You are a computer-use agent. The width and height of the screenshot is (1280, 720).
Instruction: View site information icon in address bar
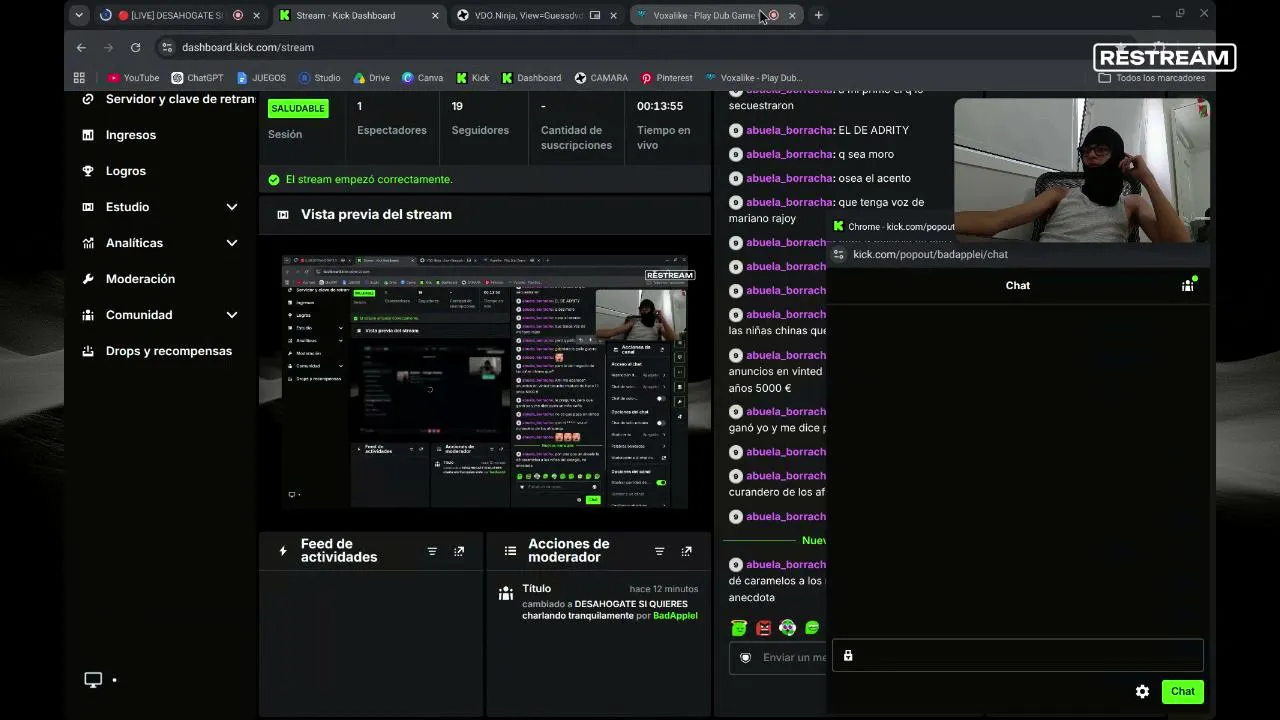pos(167,47)
